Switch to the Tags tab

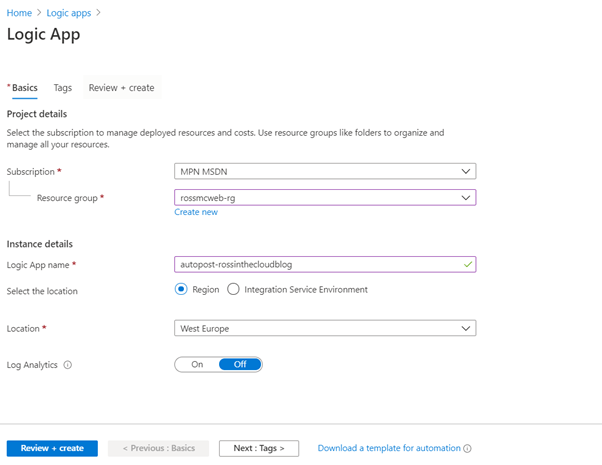click(63, 88)
